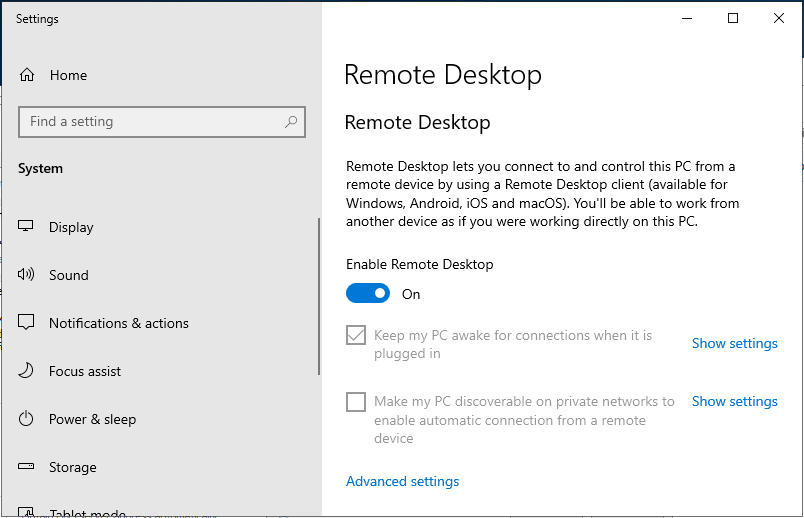The height and width of the screenshot is (518, 804).
Task: Select the Storage drive icon
Action: (x=26, y=466)
